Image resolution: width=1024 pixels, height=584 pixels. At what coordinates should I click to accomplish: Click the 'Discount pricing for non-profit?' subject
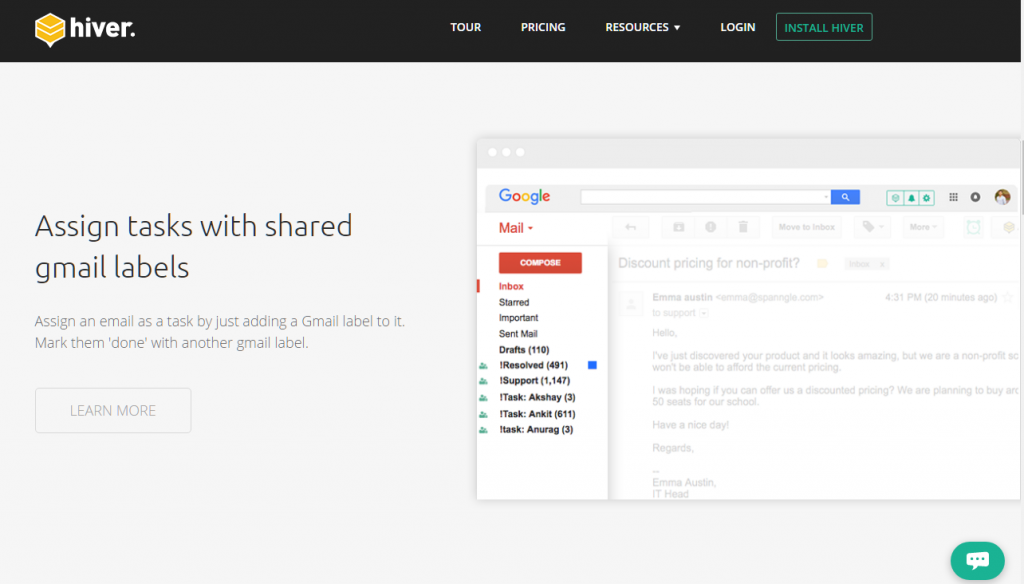click(x=709, y=263)
